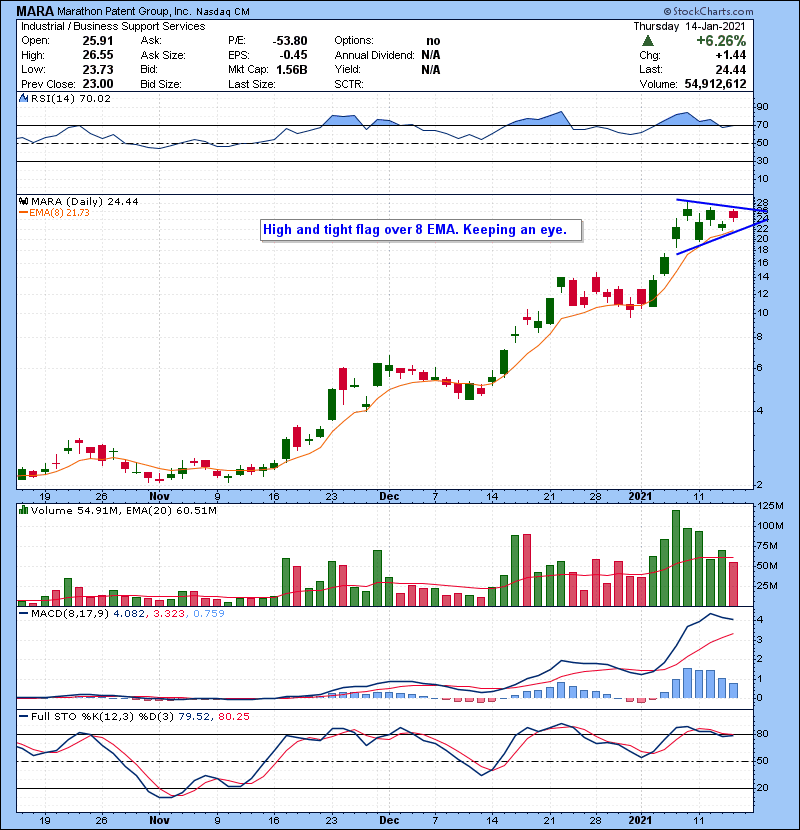Click the Chg value +1.44

731,55
